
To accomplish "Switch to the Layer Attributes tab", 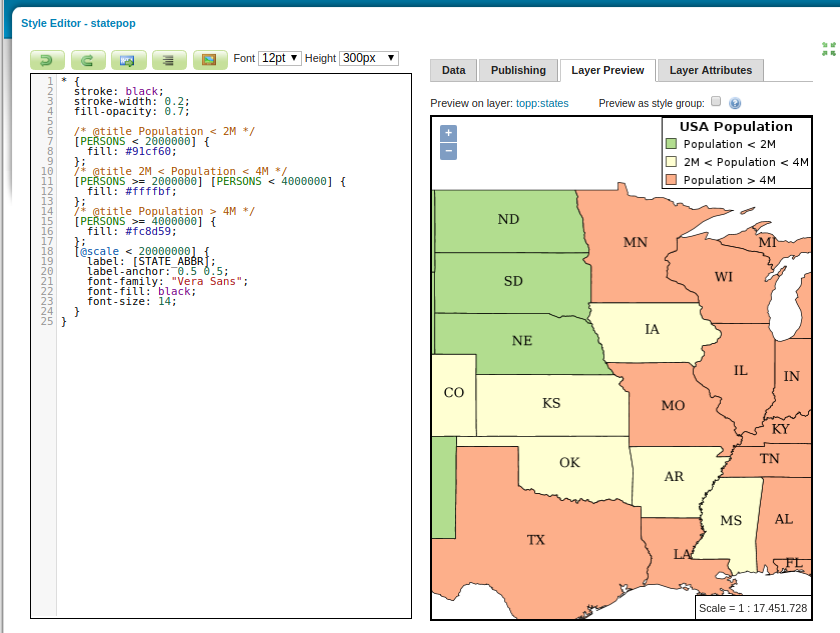I will [710, 70].
